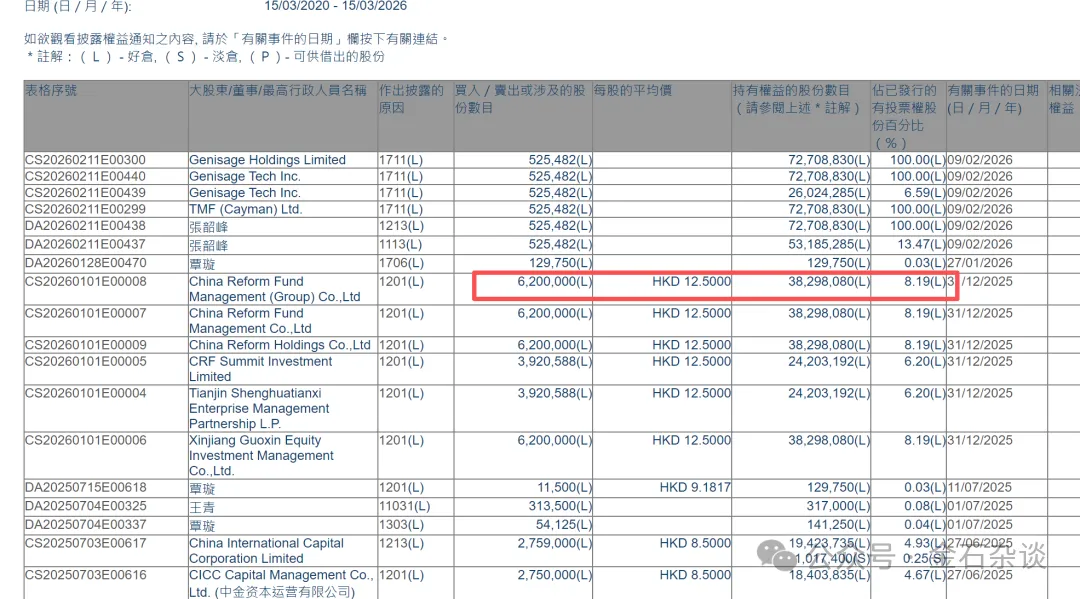The width and height of the screenshot is (1080, 599).
Task: Click reason code 1113(L)
Action: click(401, 244)
